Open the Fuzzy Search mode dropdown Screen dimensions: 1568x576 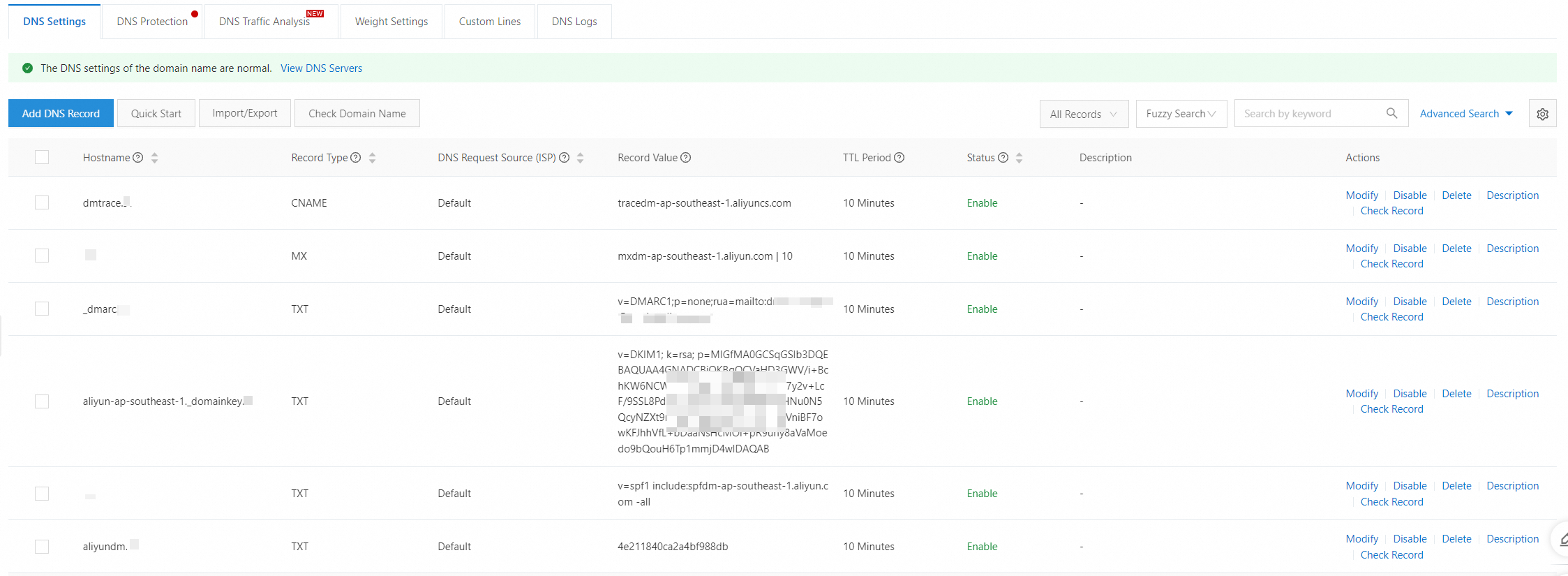1181,114
